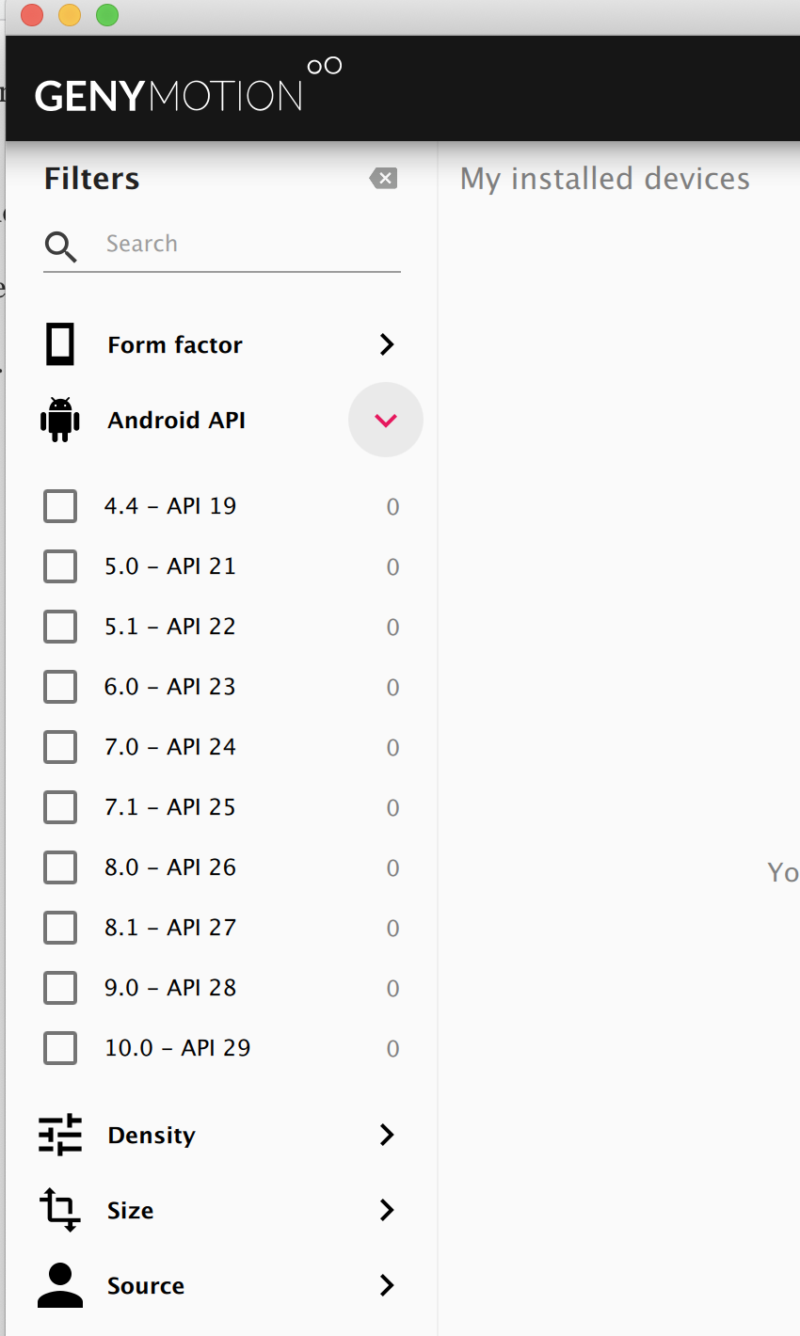Click the Source person icon
The width and height of the screenshot is (800, 1336).
click(x=60, y=1285)
